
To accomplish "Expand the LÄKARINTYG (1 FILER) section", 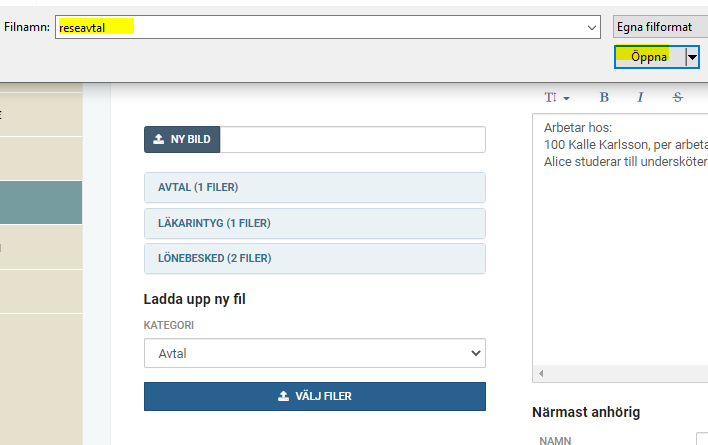I will click(315, 223).
